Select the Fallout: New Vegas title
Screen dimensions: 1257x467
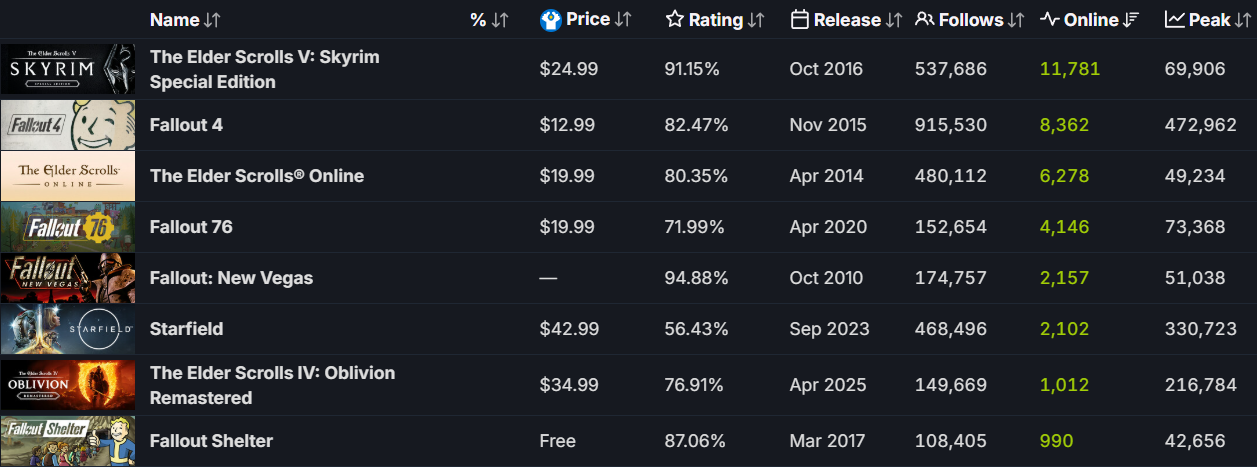pos(231,278)
